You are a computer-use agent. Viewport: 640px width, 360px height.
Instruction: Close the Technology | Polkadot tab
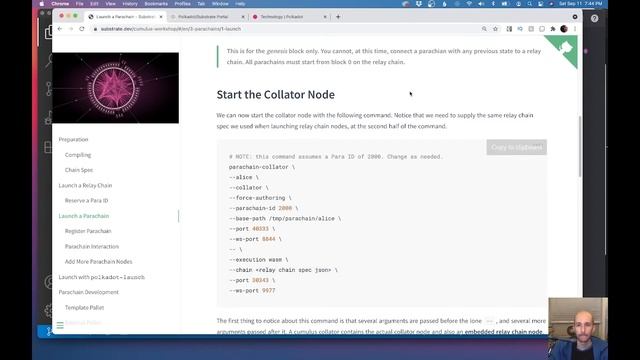pyautogui.click(x=325, y=17)
